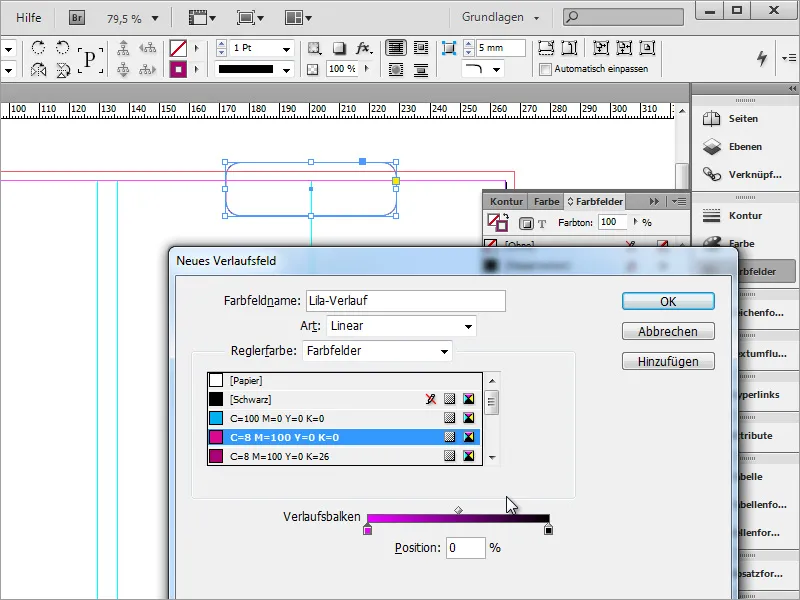The width and height of the screenshot is (800, 600).
Task: Center content icon in control bar
Action: [647, 48]
